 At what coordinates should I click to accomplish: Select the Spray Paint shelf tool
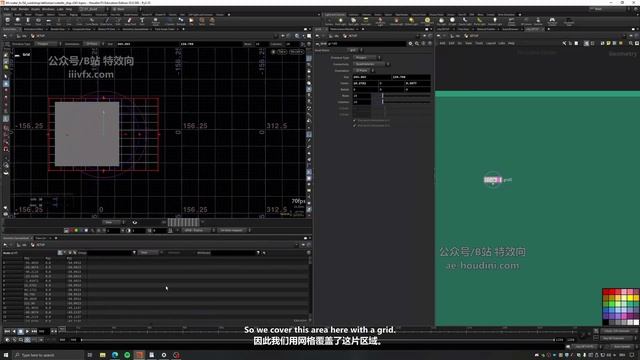(130, 21)
